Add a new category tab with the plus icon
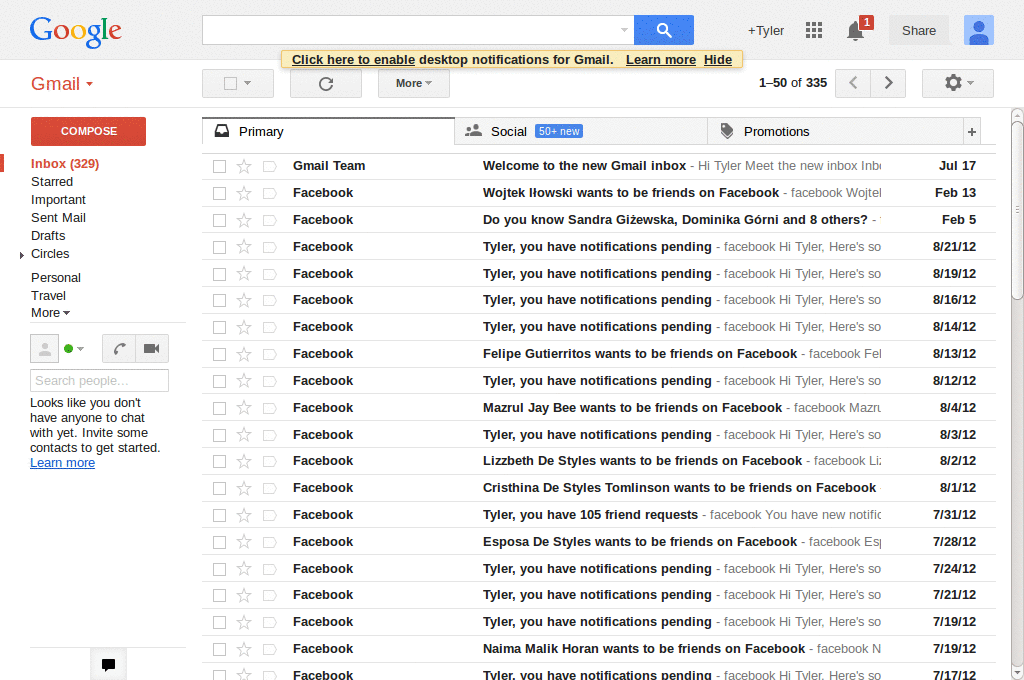Image resolution: width=1024 pixels, height=680 pixels. point(971,131)
